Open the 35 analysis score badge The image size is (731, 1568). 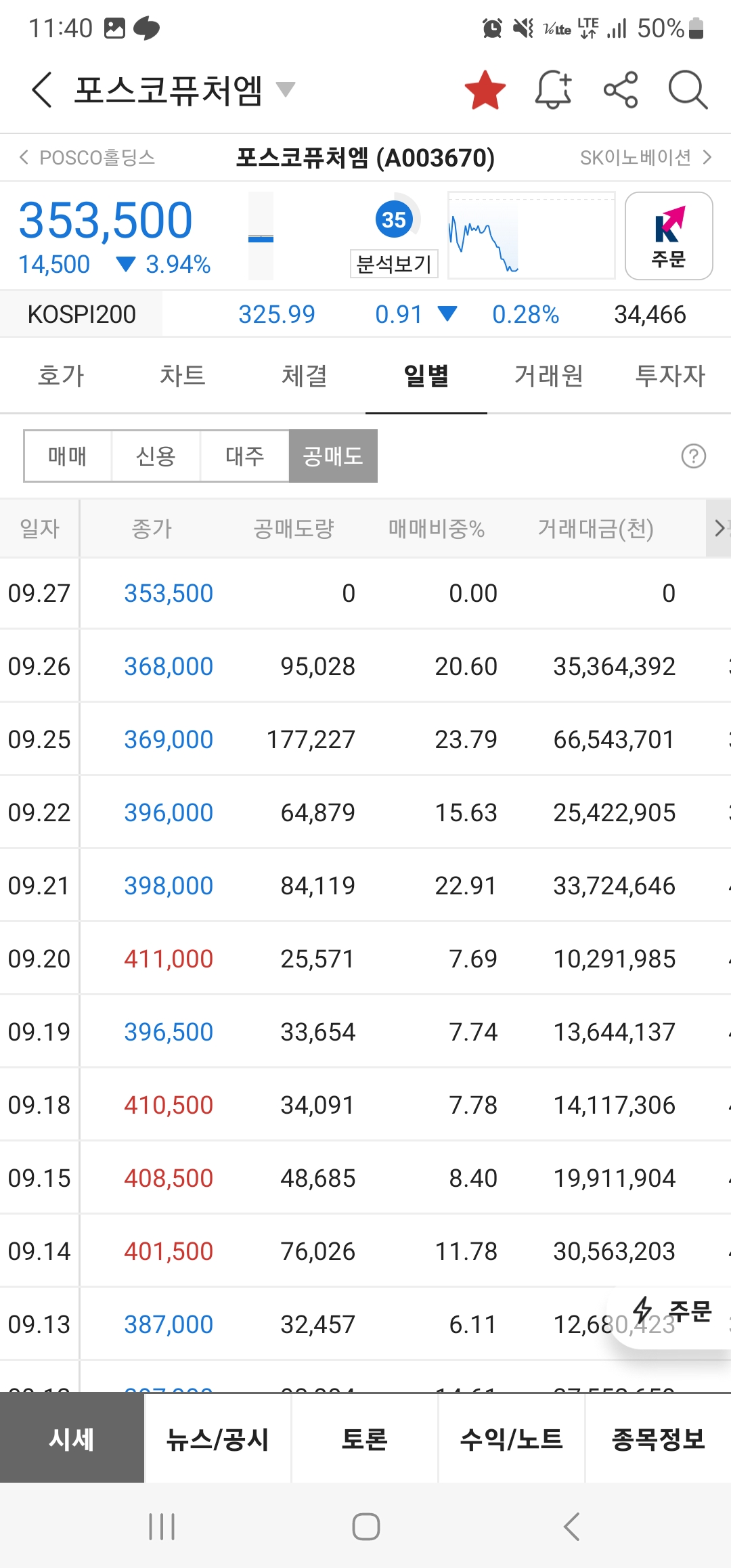pyautogui.click(x=394, y=219)
